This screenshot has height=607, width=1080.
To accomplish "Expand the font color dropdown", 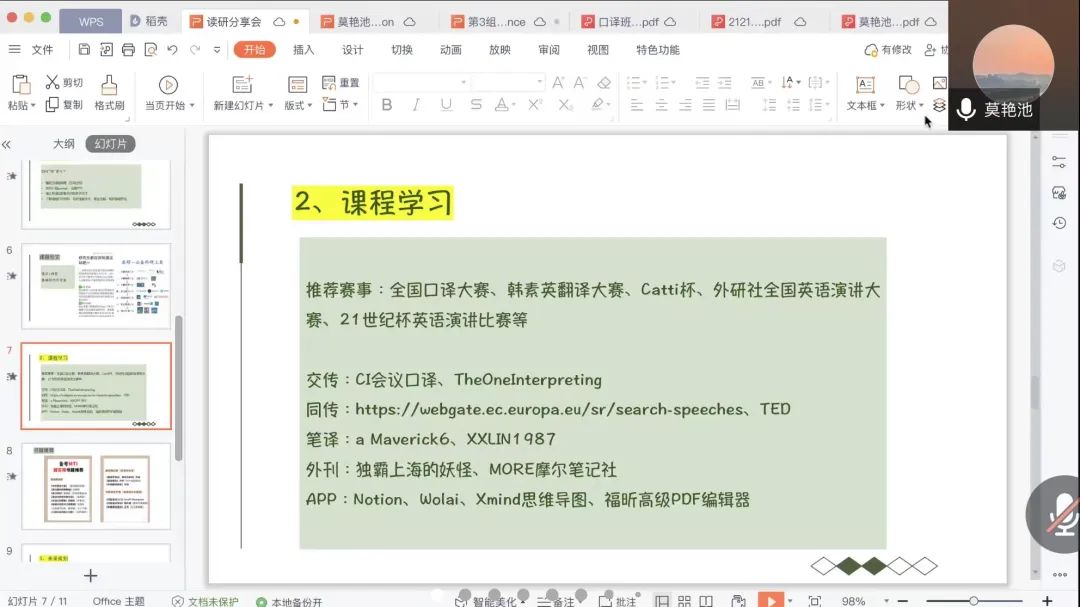I will pos(514,105).
